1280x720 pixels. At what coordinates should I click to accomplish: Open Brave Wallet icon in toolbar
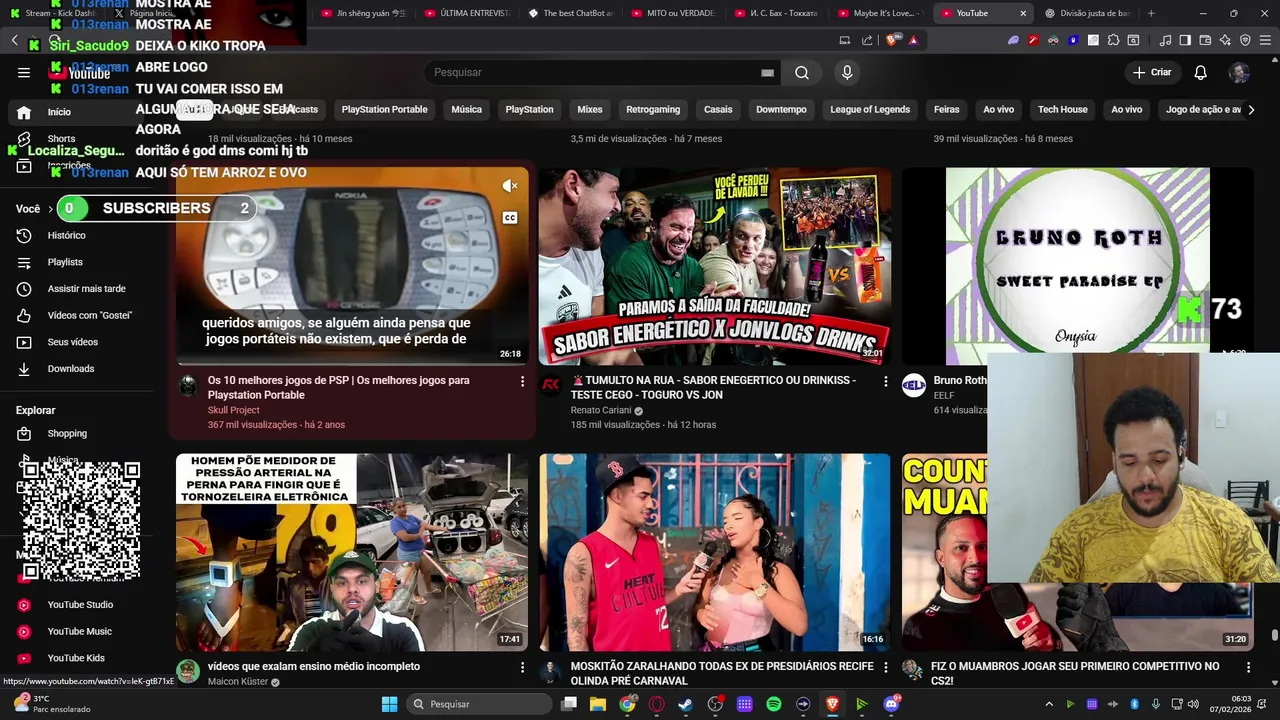1205,40
